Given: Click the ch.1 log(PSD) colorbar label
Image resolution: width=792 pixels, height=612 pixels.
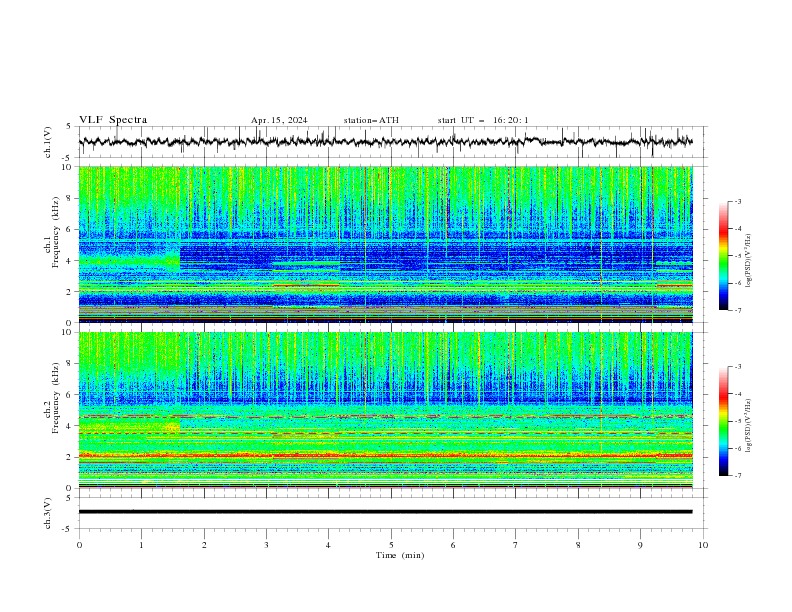Looking at the screenshot, I should point(748,261).
